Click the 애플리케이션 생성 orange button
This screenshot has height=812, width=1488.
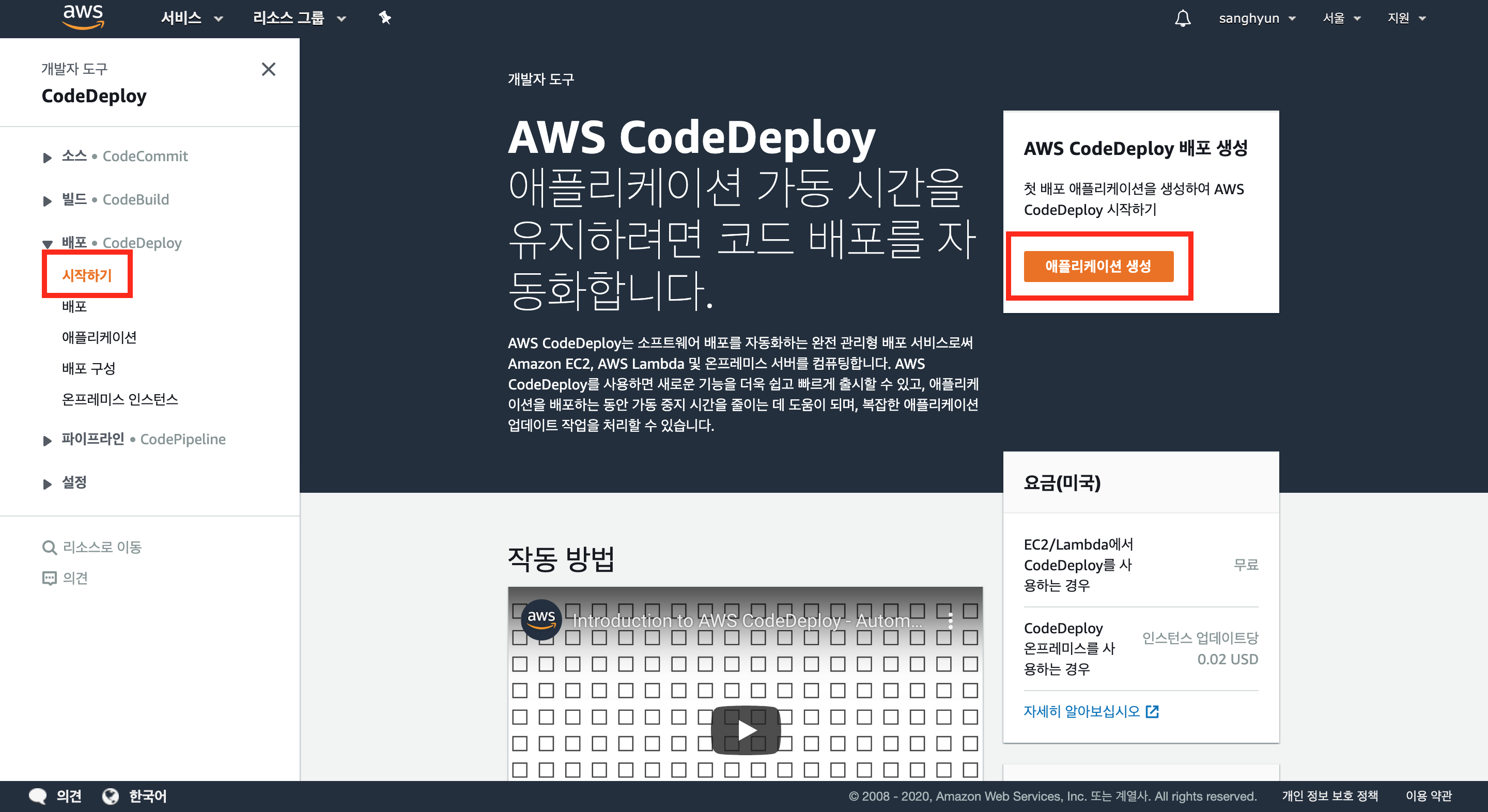coord(1098,266)
